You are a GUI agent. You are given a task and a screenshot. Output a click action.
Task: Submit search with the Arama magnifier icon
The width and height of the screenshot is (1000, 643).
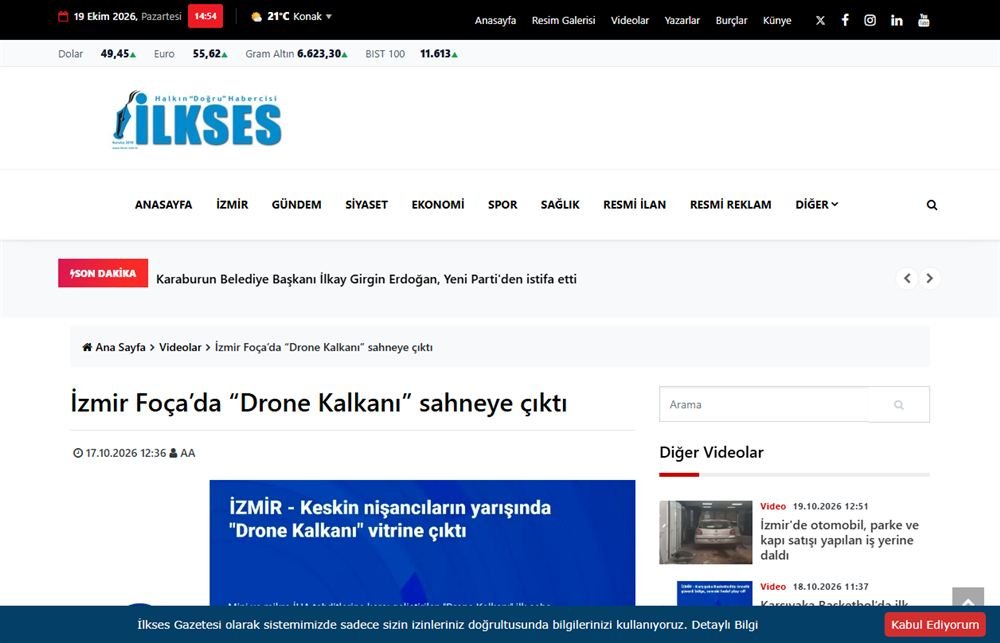899,404
